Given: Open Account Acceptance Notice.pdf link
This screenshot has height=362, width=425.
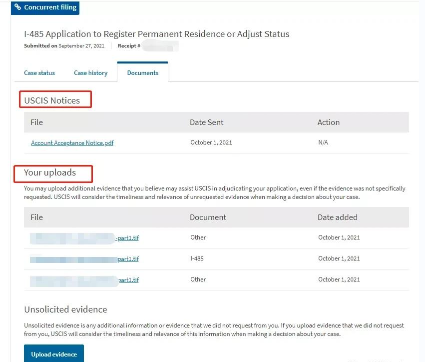Looking at the screenshot, I should [x=72, y=143].
